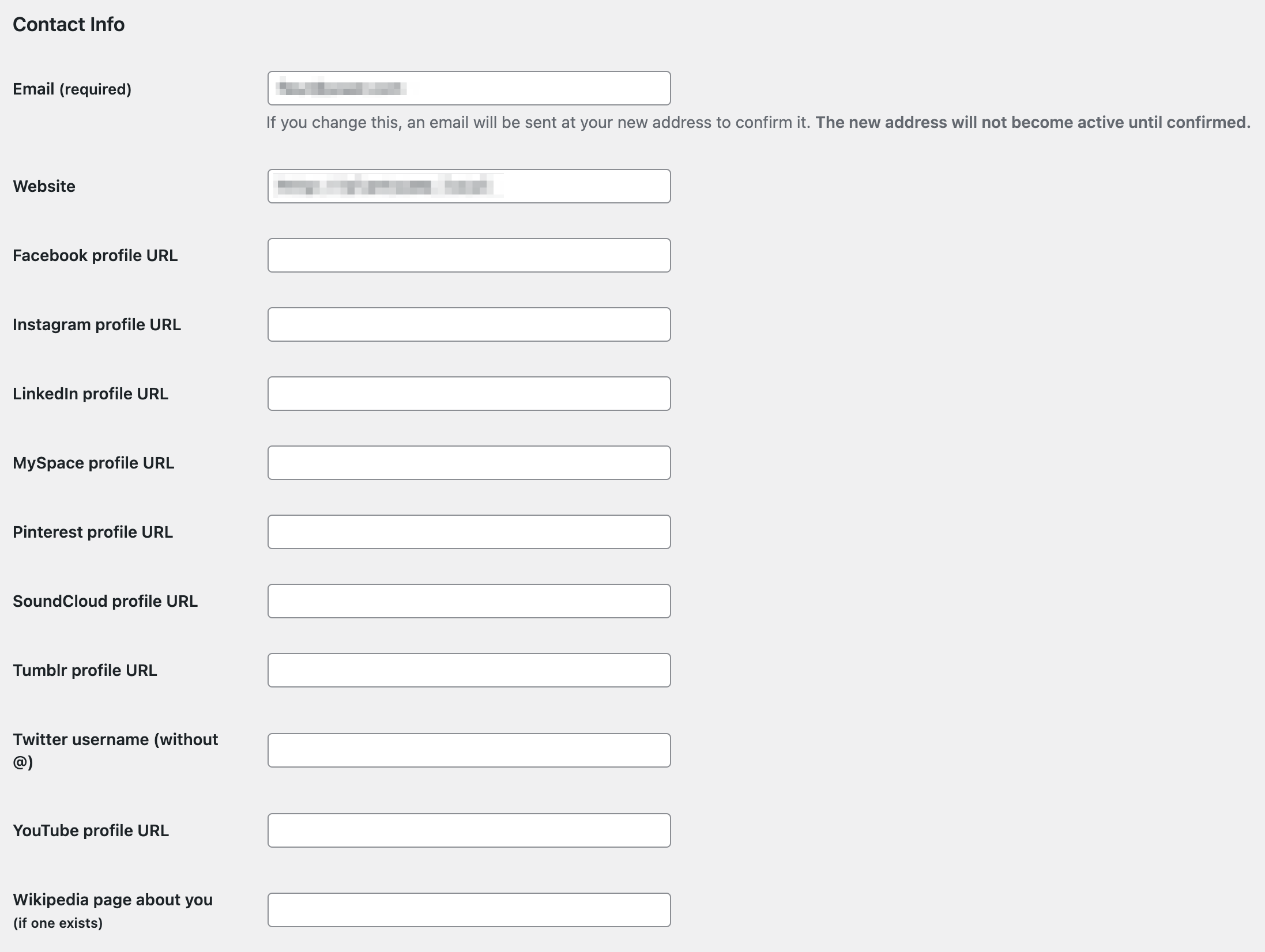The width and height of the screenshot is (1265, 952).
Task: Select the SoundCloud profile URL input box
Action: click(469, 601)
